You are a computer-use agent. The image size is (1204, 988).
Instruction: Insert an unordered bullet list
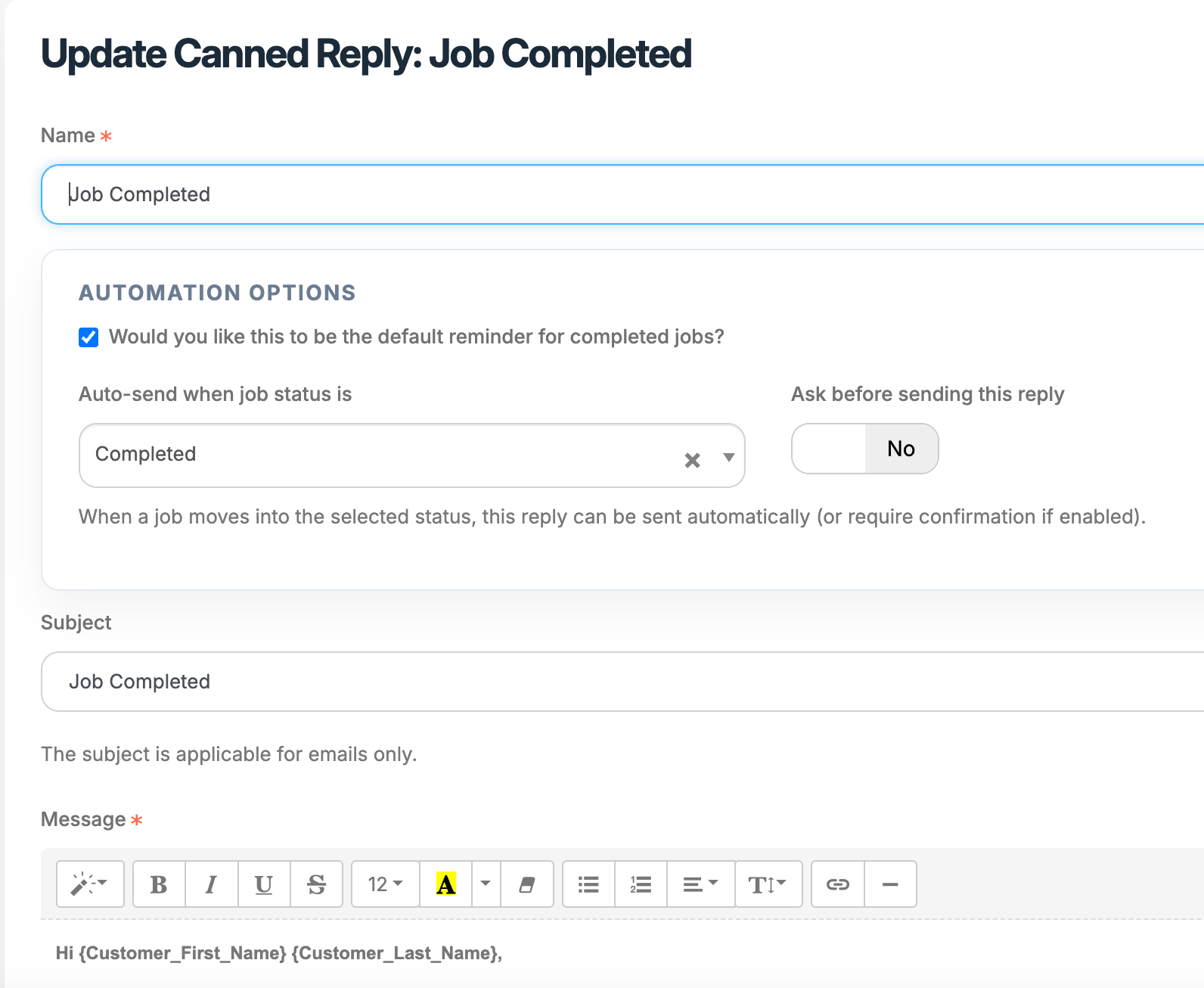click(x=588, y=884)
